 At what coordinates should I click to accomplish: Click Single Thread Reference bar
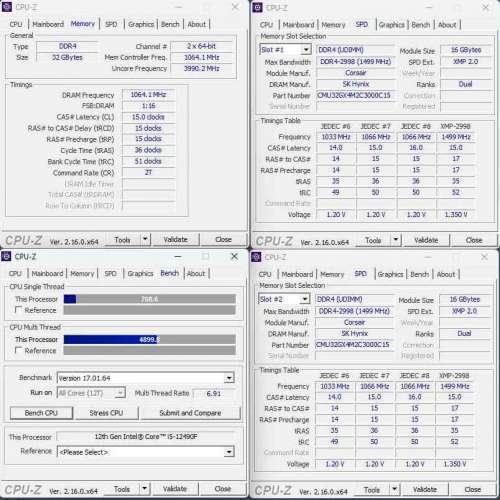[149, 310]
